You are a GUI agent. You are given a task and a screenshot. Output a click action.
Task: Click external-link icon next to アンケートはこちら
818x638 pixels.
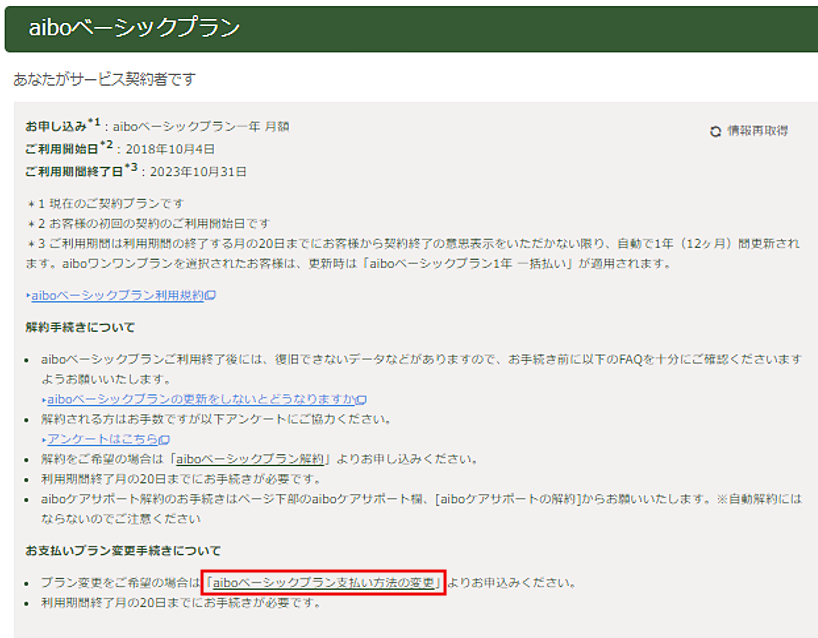point(164,440)
